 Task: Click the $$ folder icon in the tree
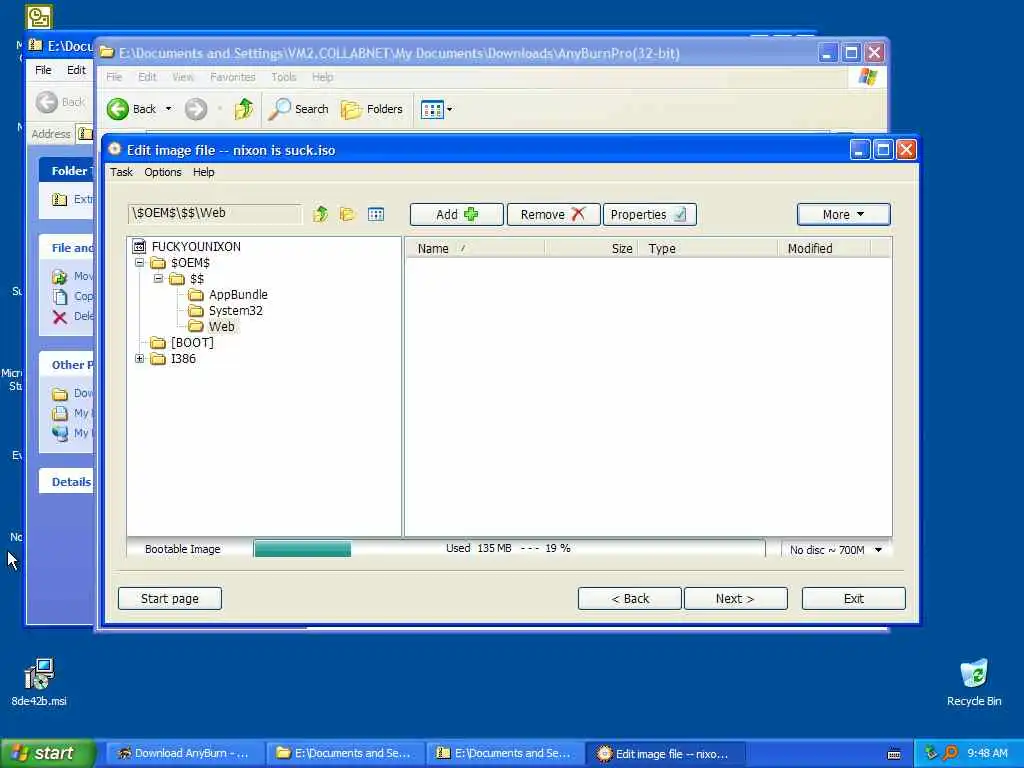(x=177, y=279)
